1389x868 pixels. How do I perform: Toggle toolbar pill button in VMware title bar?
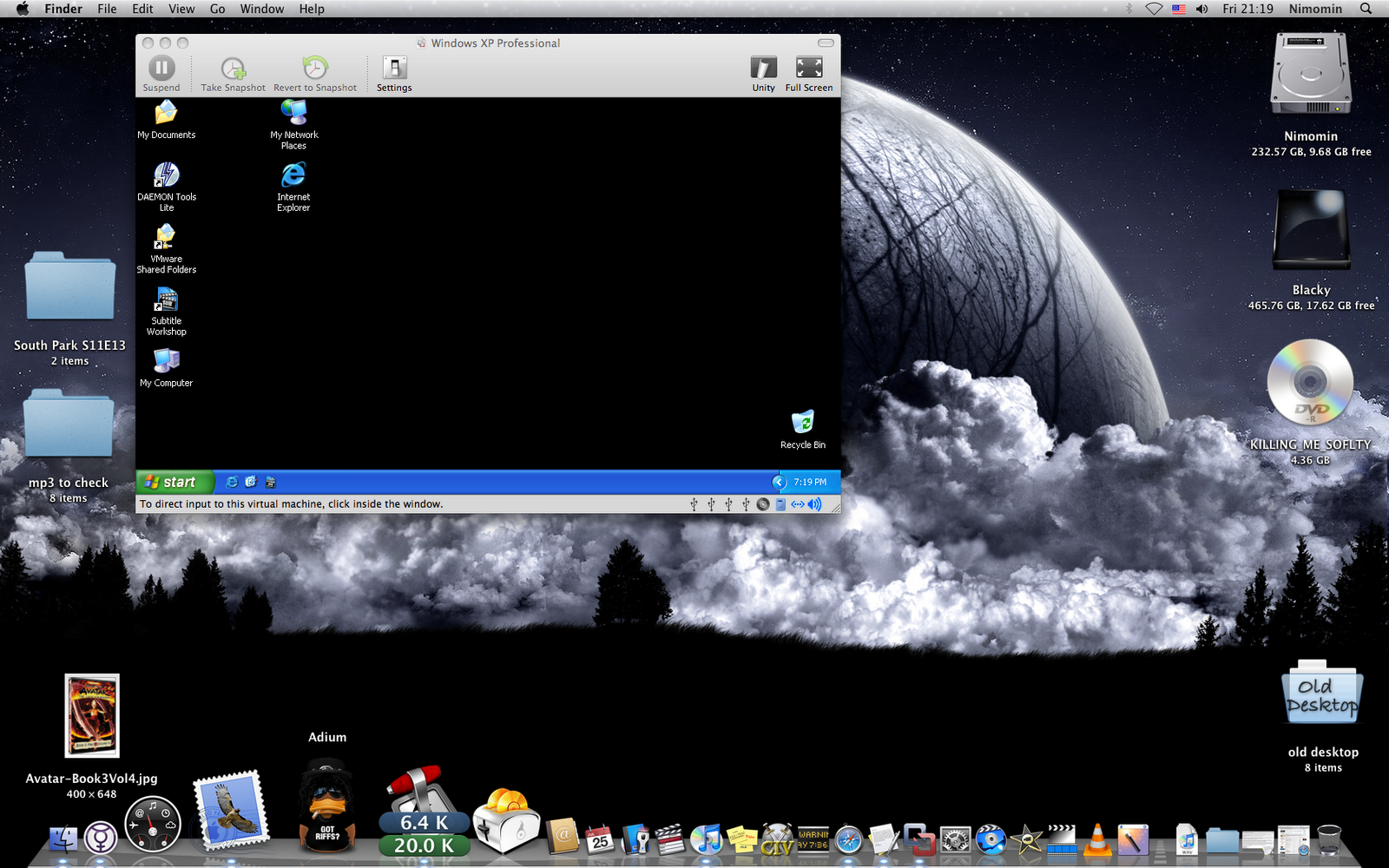[x=826, y=43]
